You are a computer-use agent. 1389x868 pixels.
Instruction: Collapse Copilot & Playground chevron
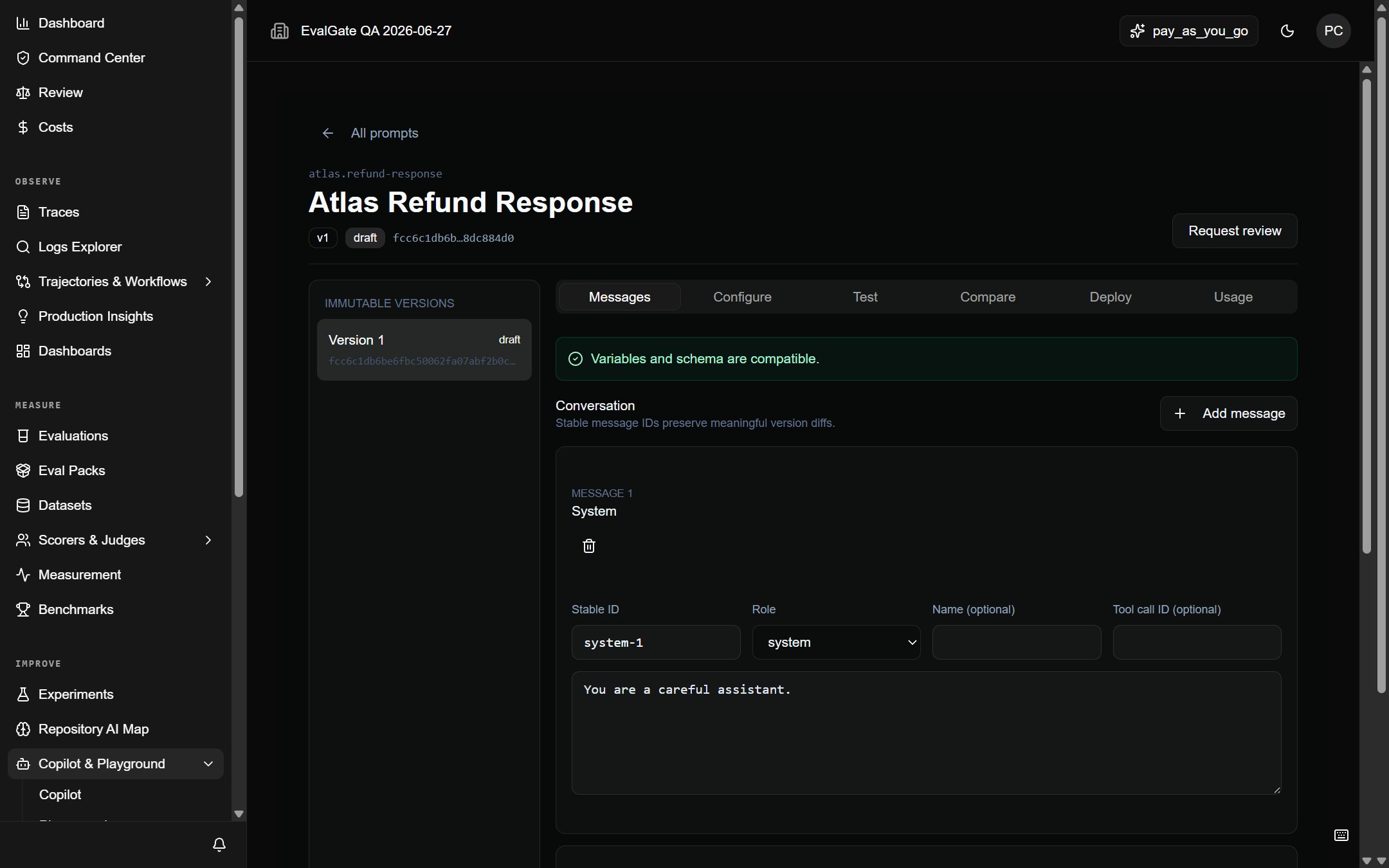point(208,764)
